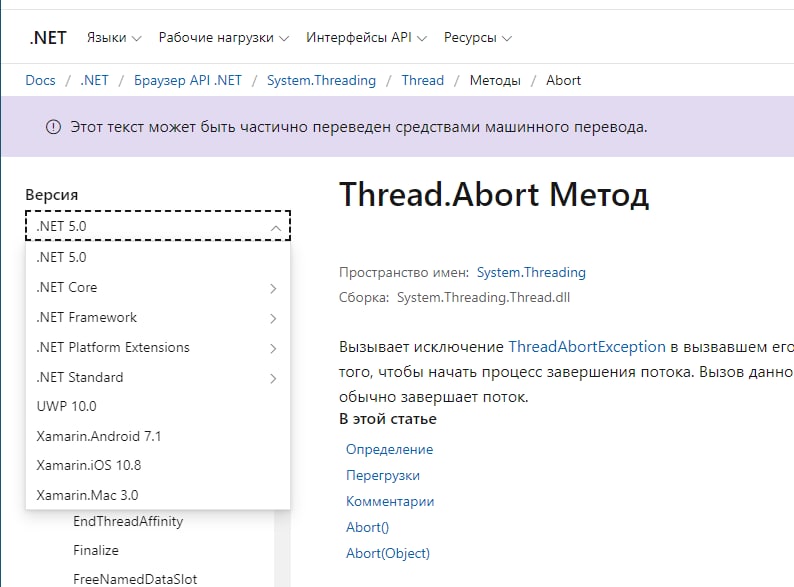Screen dimensions: 794x587
Task: Click the info icon in the translation banner
Action: click(x=53, y=127)
